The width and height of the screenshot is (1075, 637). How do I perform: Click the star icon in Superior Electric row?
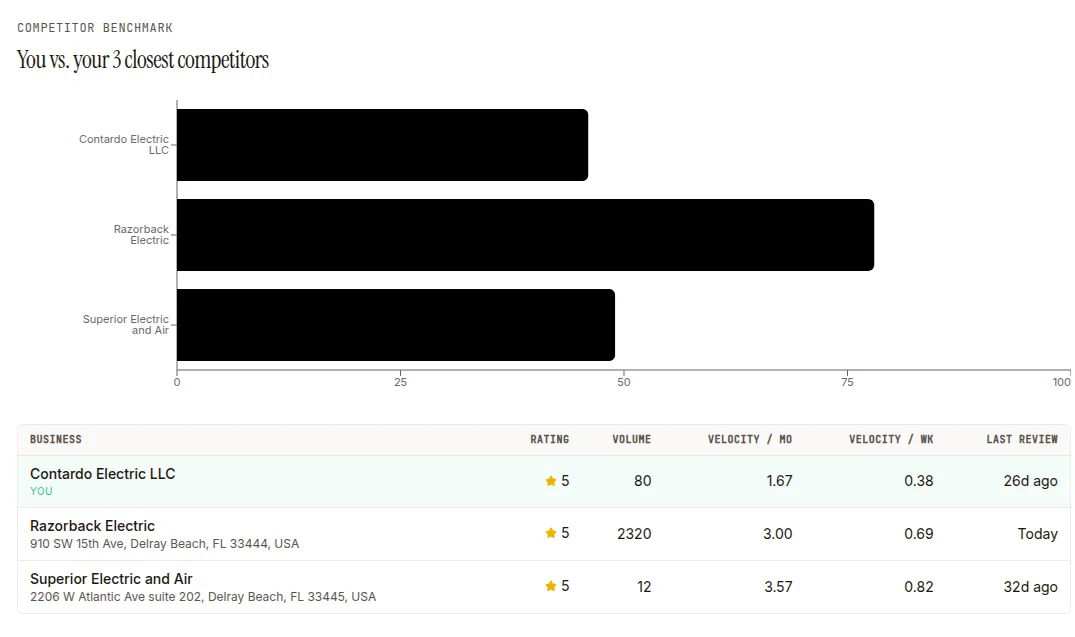pos(551,586)
